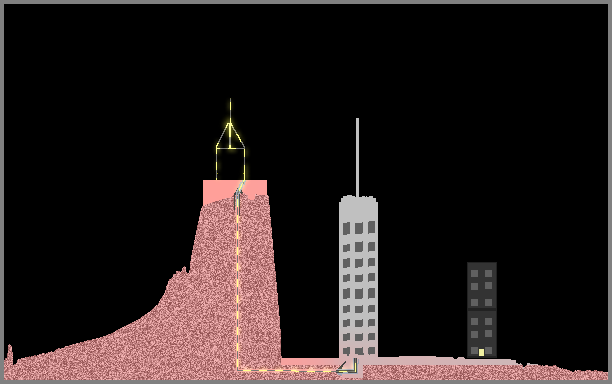Select the gray tower's tall antenna spire

point(357,157)
